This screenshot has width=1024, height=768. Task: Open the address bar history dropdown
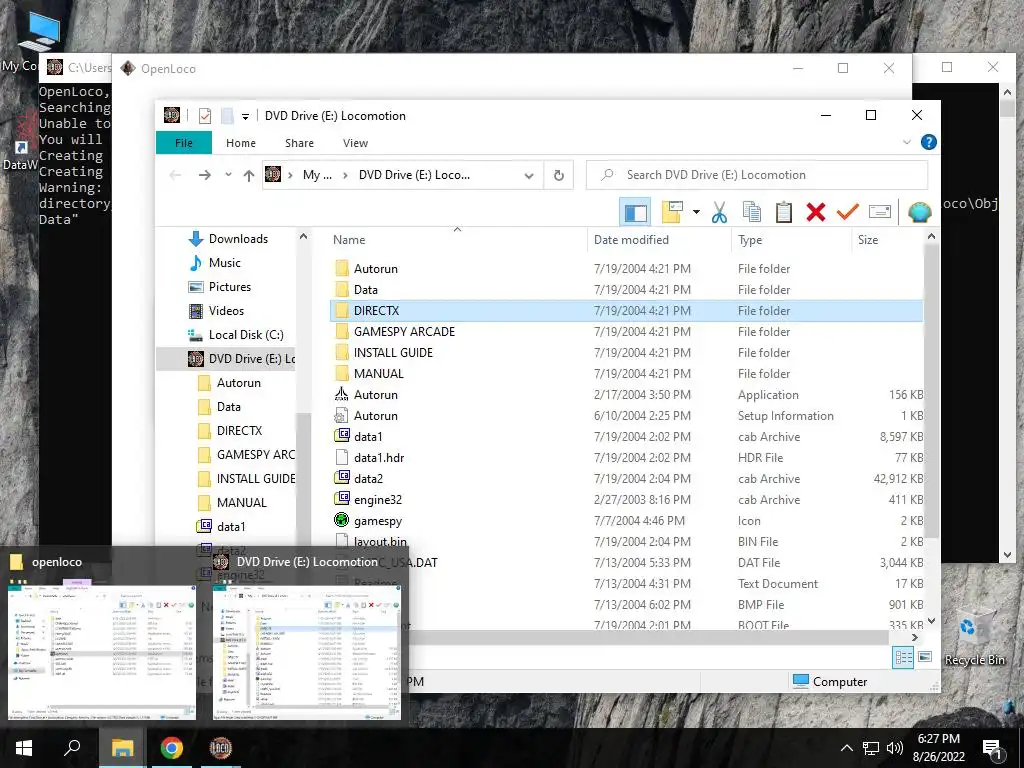[x=529, y=175]
